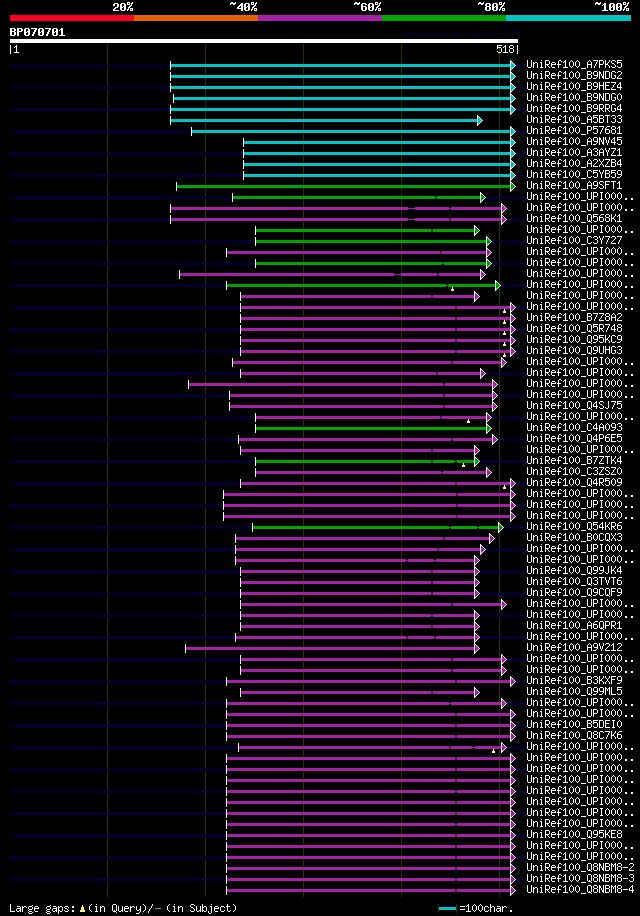Select the UniRef100_A6QPR1 hit label
This screenshot has width=640, height=916.
[574, 626]
